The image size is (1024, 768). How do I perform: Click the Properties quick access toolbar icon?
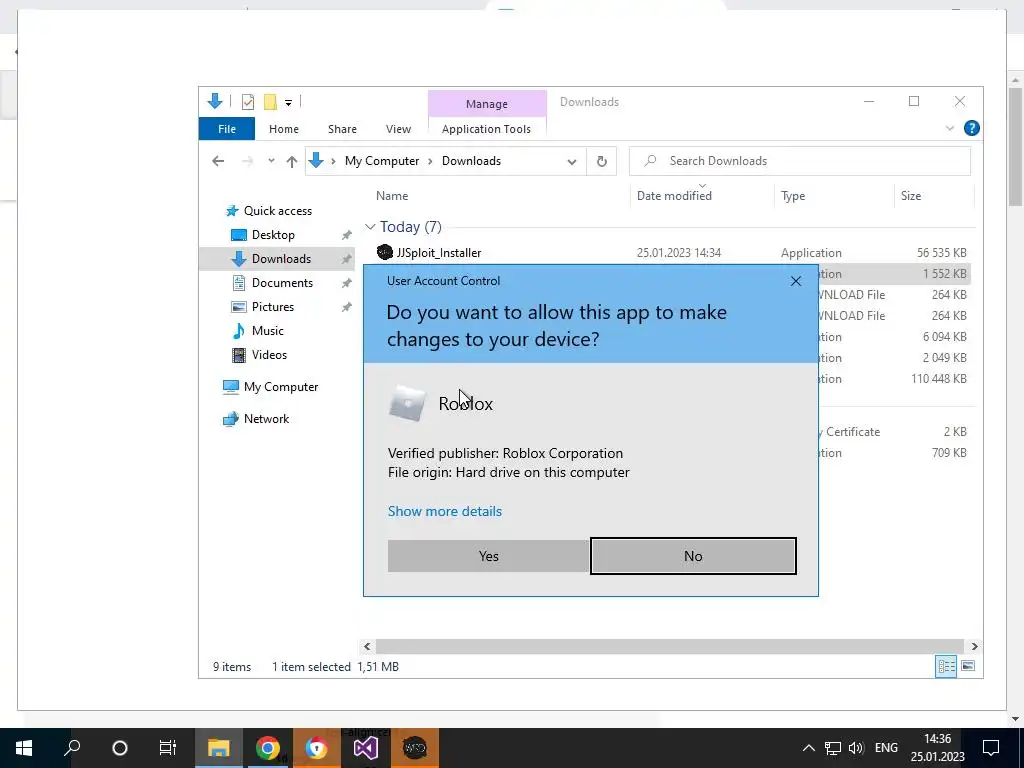coord(248,102)
